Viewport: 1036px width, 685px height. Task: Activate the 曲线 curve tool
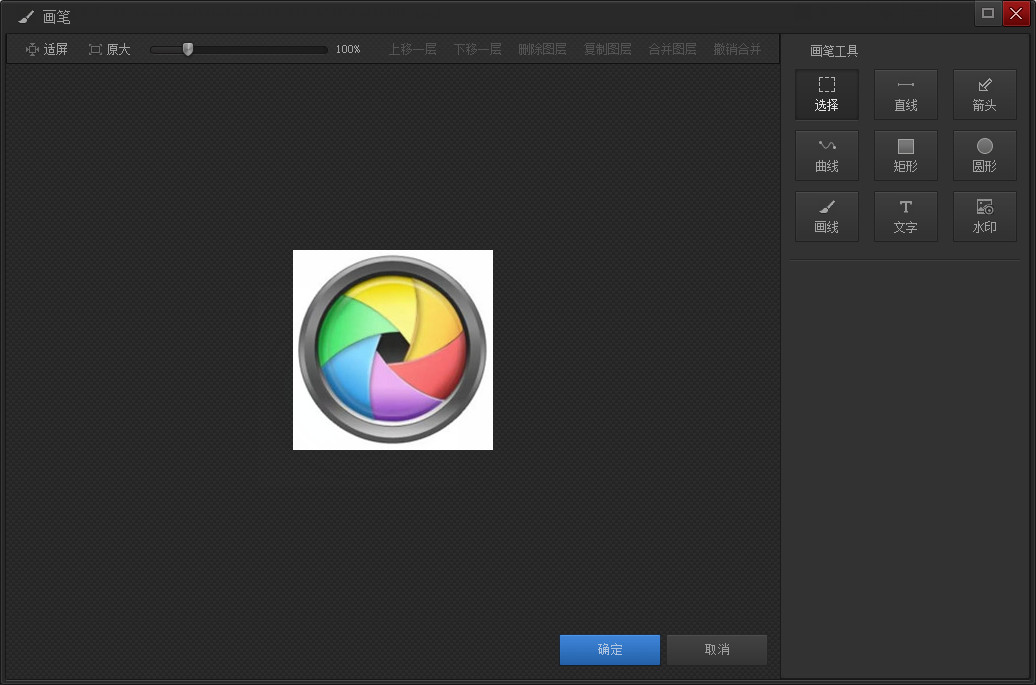[x=827, y=155]
